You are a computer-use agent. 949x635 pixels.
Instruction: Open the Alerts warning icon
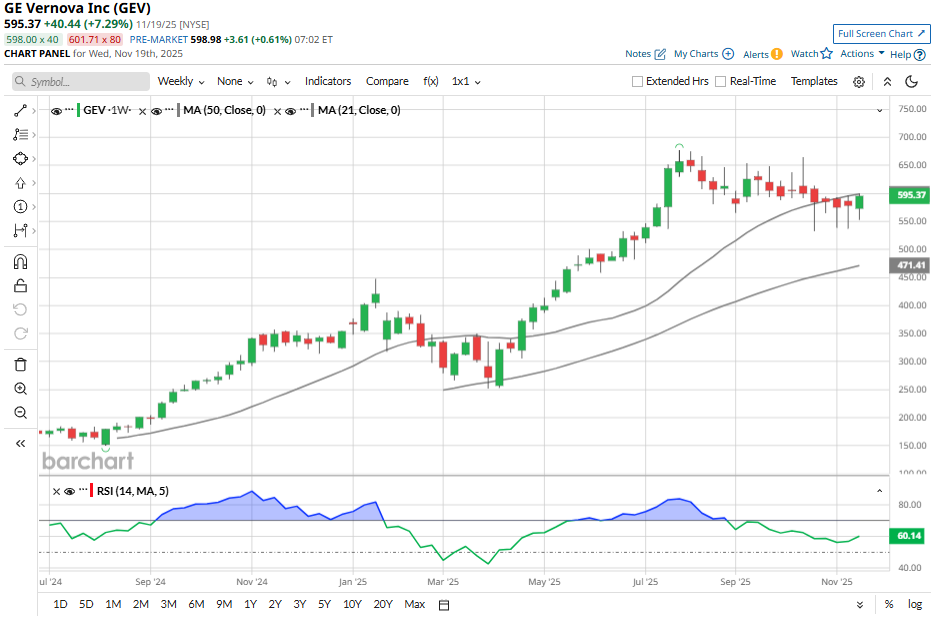[777, 54]
